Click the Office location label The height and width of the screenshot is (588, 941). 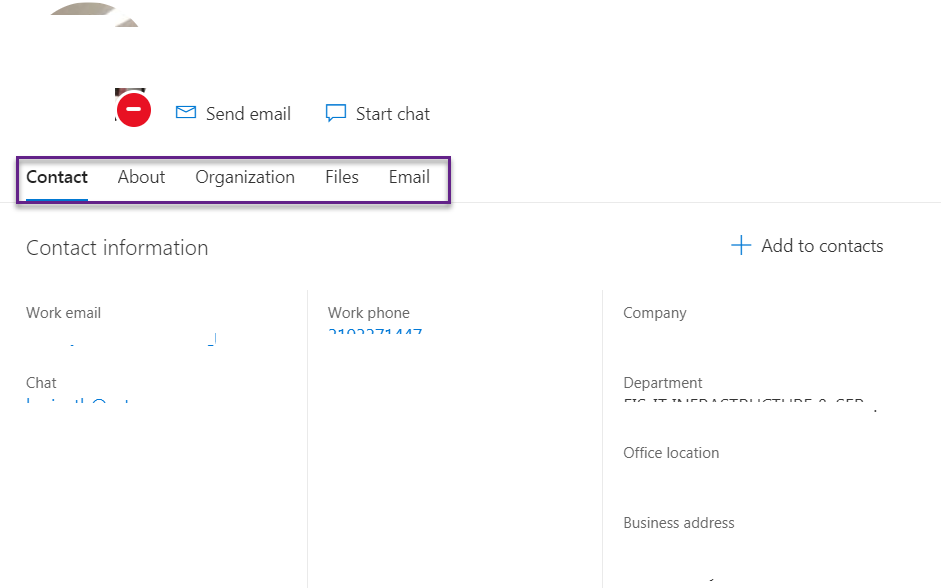tap(671, 453)
